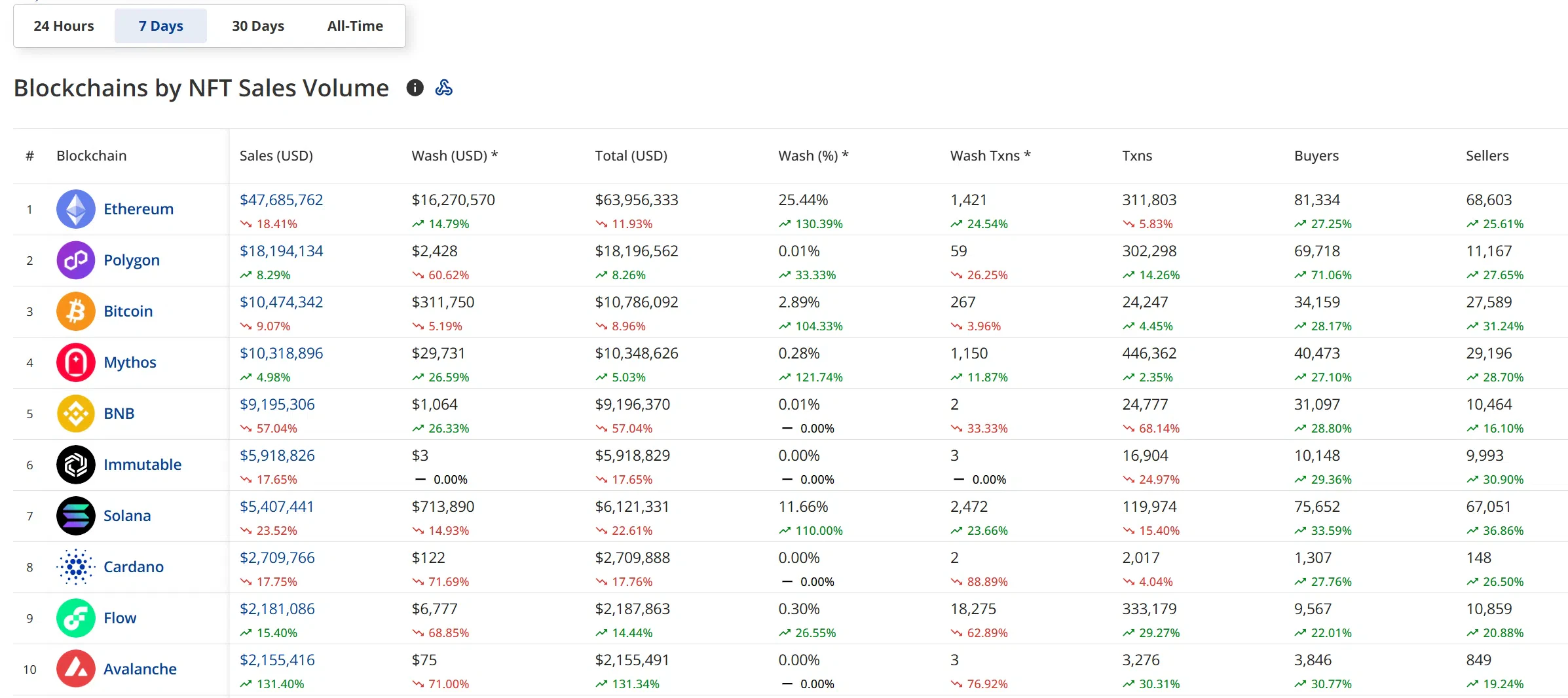Viewport: 1568px width, 698px height.
Task: Open the BNB blockchain link
Action: point(119,414)
